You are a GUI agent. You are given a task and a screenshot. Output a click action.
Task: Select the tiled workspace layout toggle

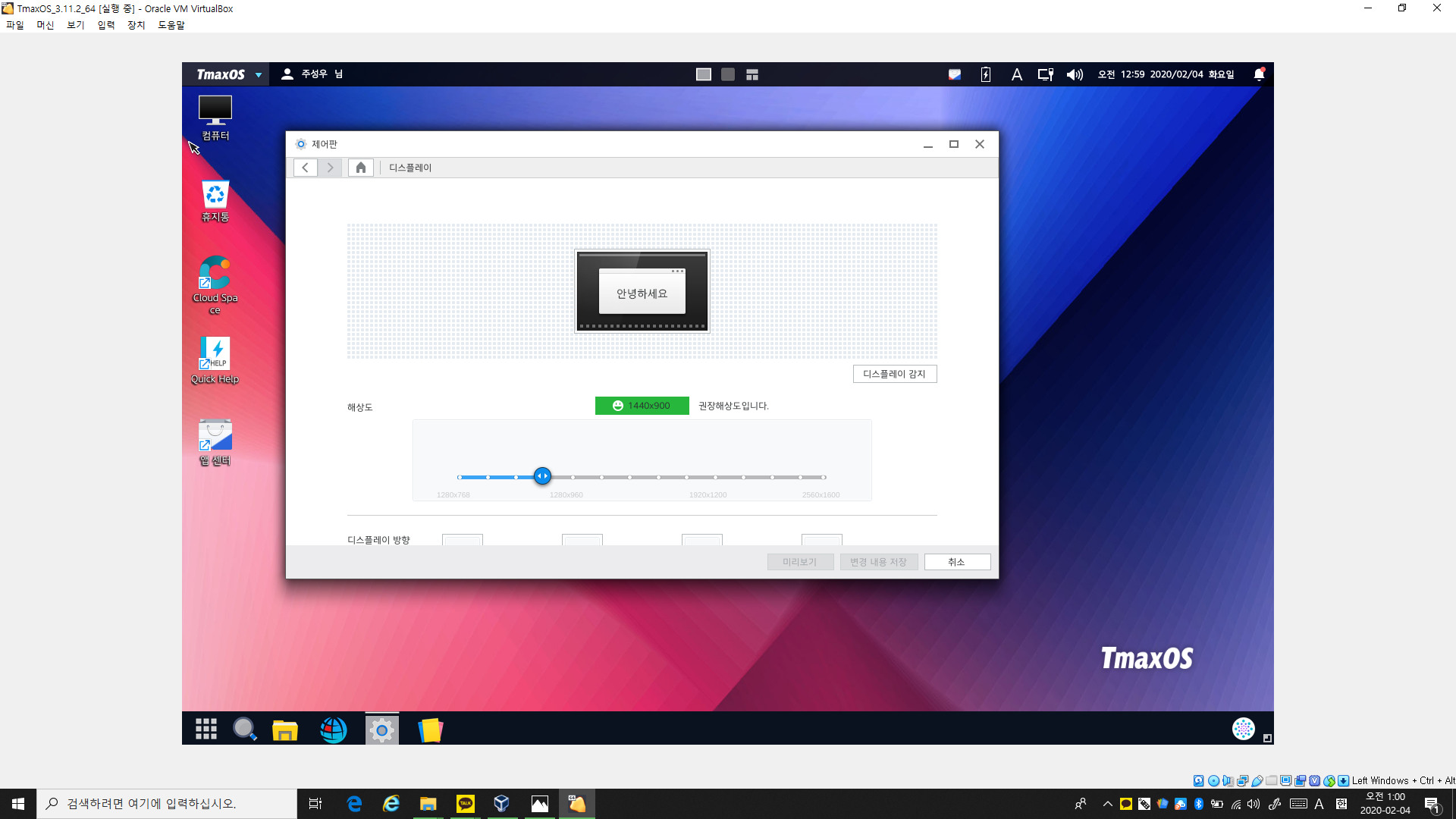pos(752,74)
